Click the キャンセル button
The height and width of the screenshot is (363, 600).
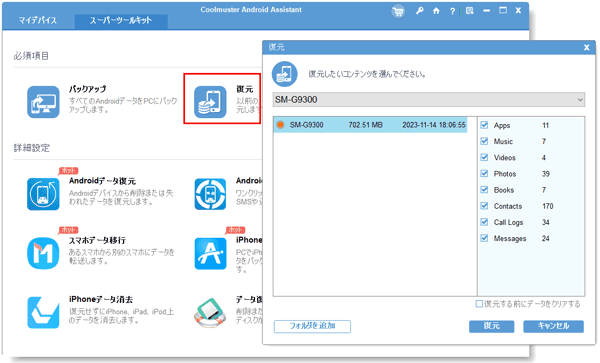(x=553, y=326)
